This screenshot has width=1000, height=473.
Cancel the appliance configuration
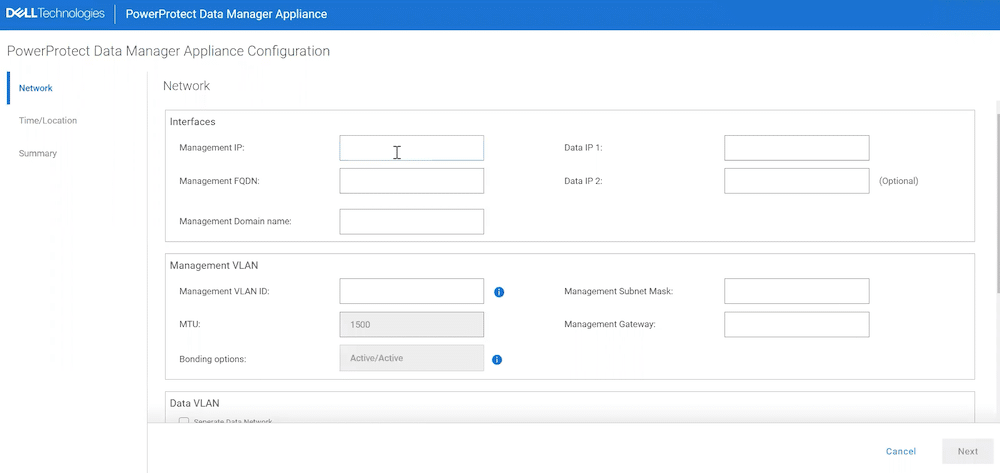pyautogui.click(x=901, y=451)
